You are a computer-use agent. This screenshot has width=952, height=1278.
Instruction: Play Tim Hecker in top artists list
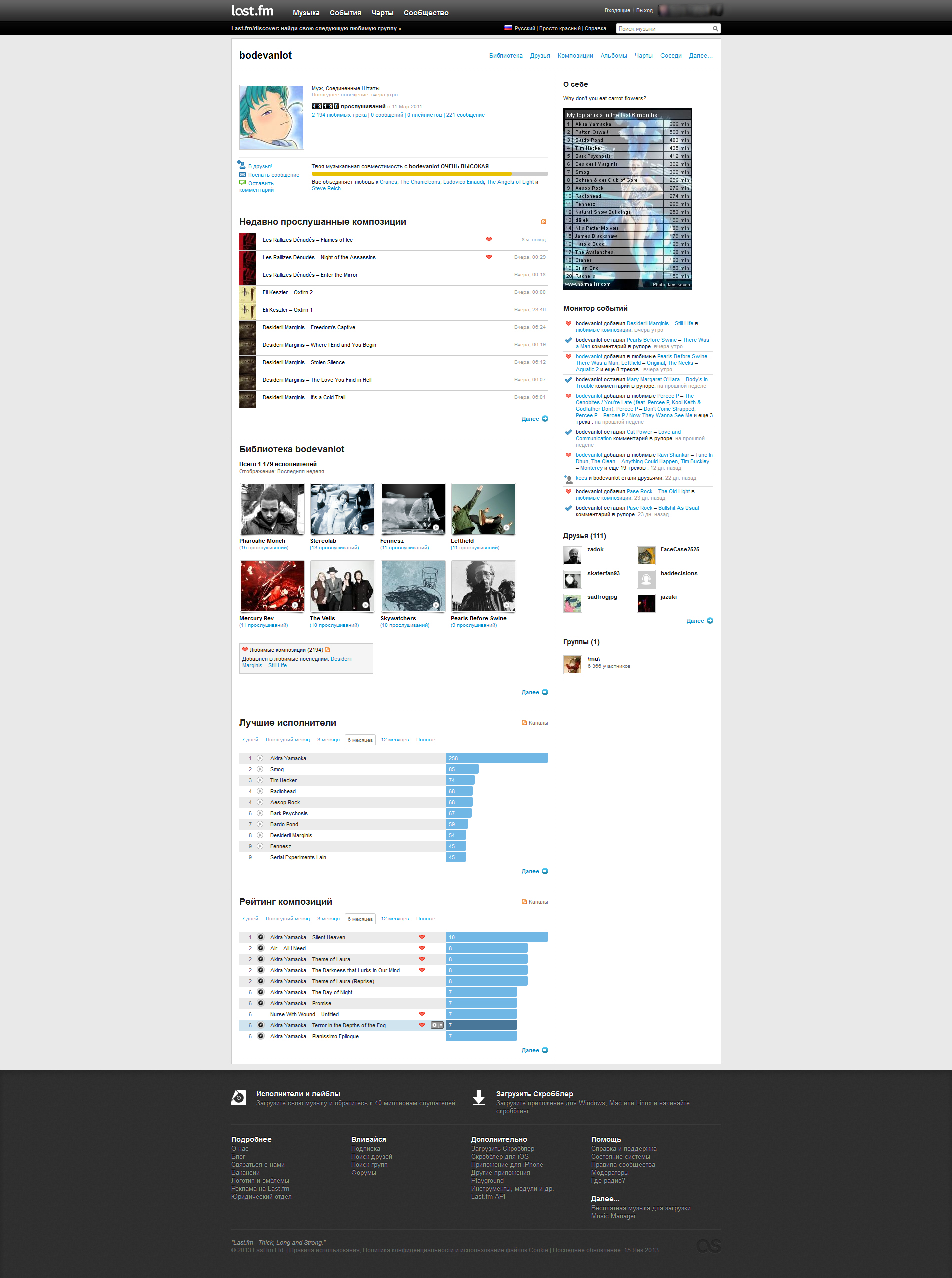pyautogui.click(x=260, y=780)
